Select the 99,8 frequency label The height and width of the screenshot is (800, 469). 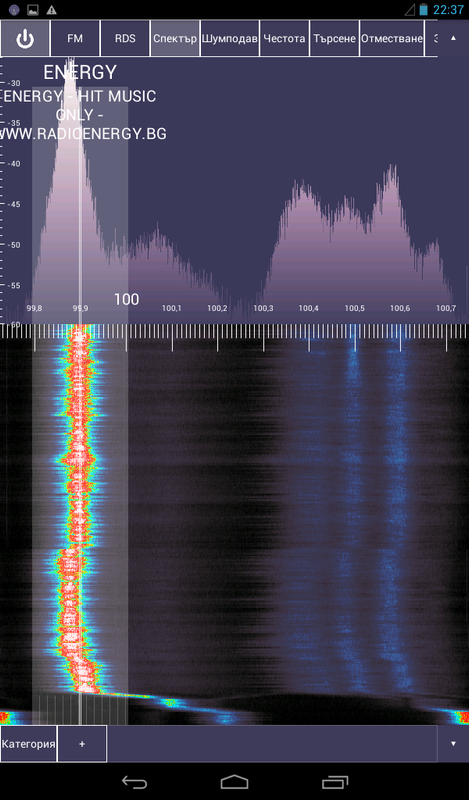tap(35, 308)
